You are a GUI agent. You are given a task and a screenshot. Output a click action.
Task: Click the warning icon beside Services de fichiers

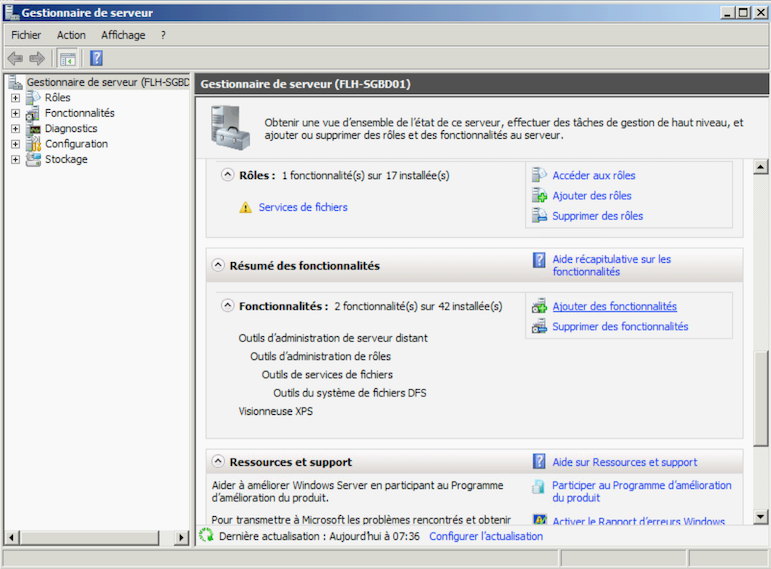[x=245, y=208]
